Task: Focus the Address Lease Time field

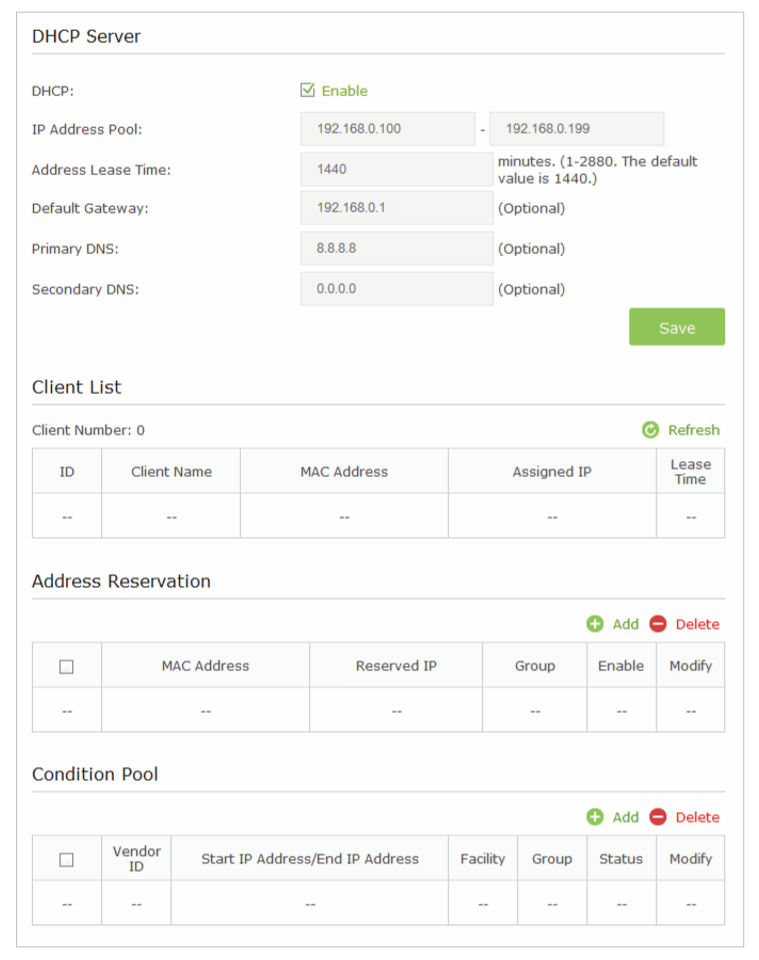Action: point(396,169)
